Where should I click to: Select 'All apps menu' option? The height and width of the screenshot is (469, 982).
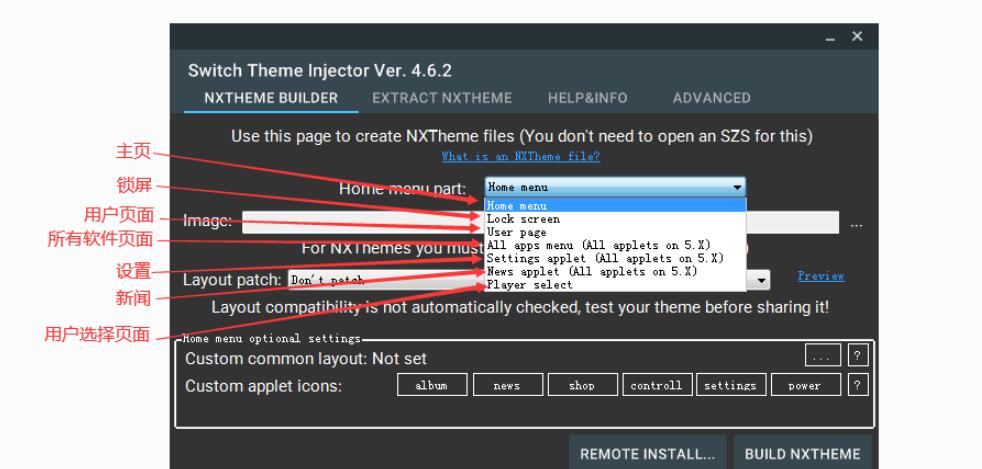pos(615,245)
